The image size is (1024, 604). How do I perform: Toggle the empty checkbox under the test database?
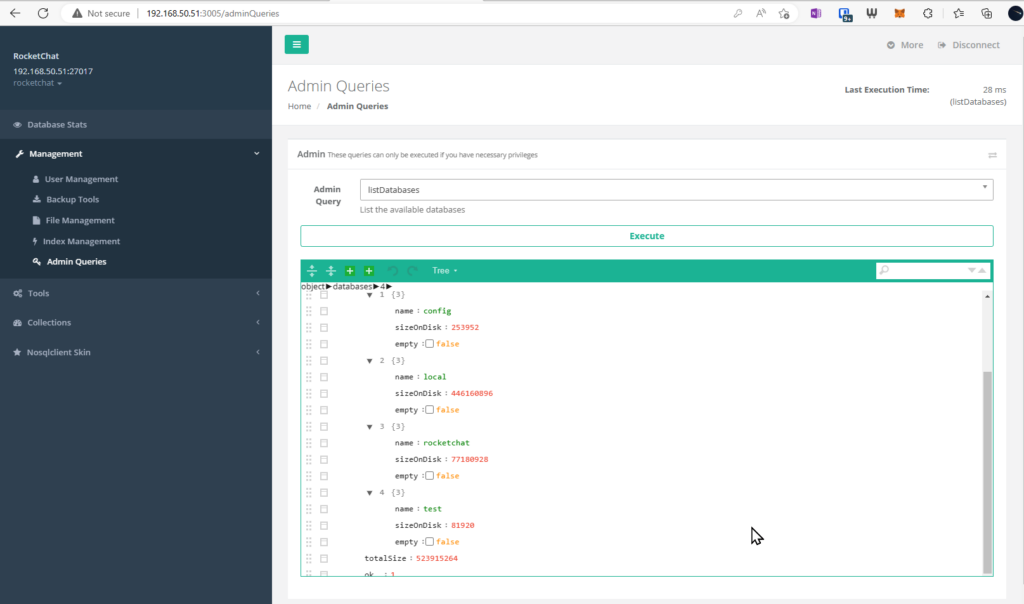(x=430, y=541)
